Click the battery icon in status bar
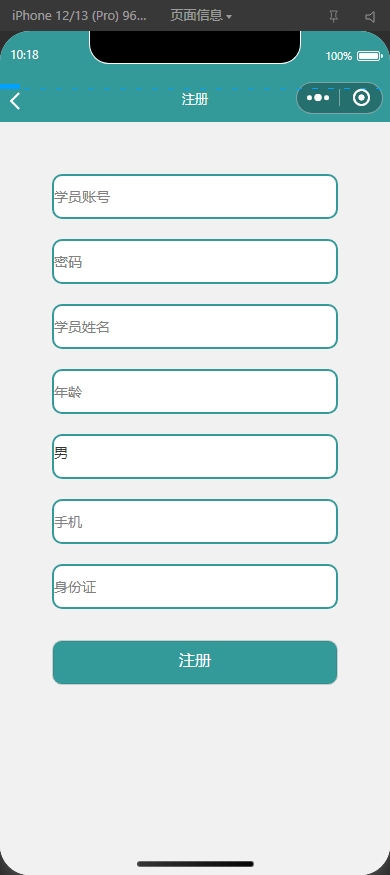 coord(369,56)
